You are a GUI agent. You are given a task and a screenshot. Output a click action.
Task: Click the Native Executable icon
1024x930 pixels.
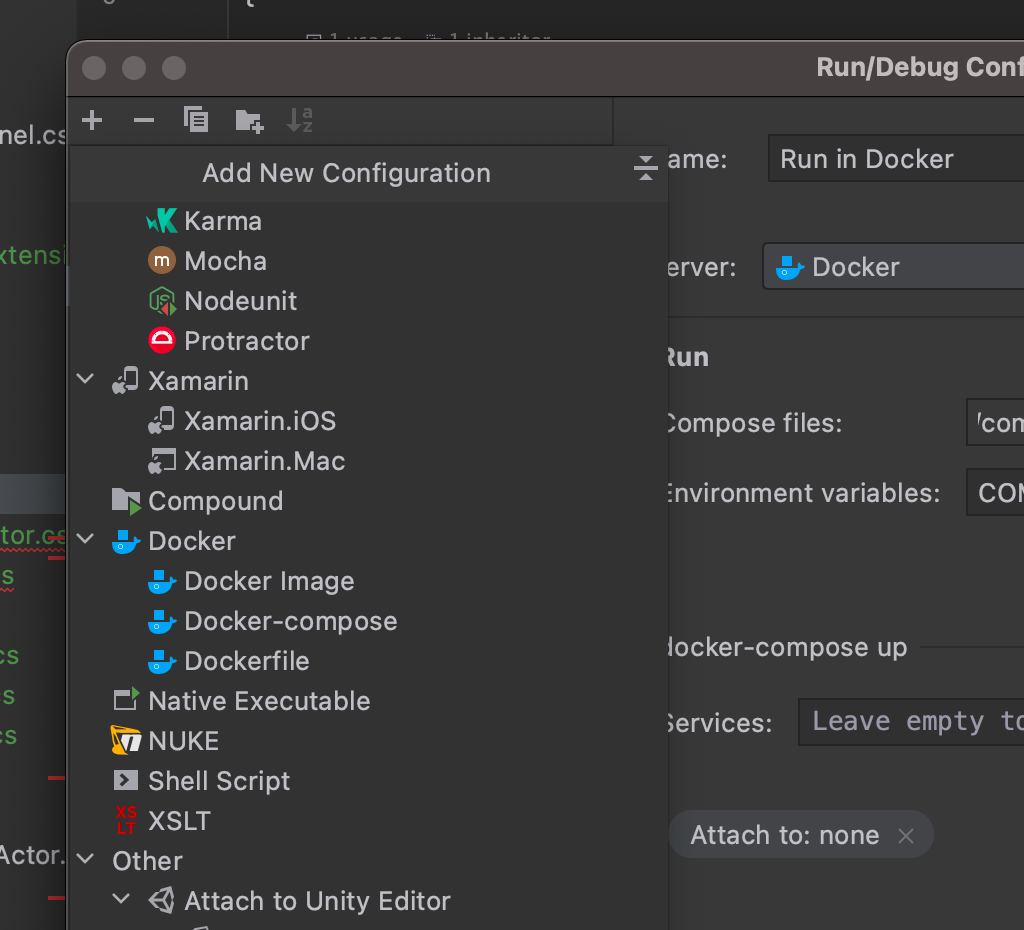126,699
